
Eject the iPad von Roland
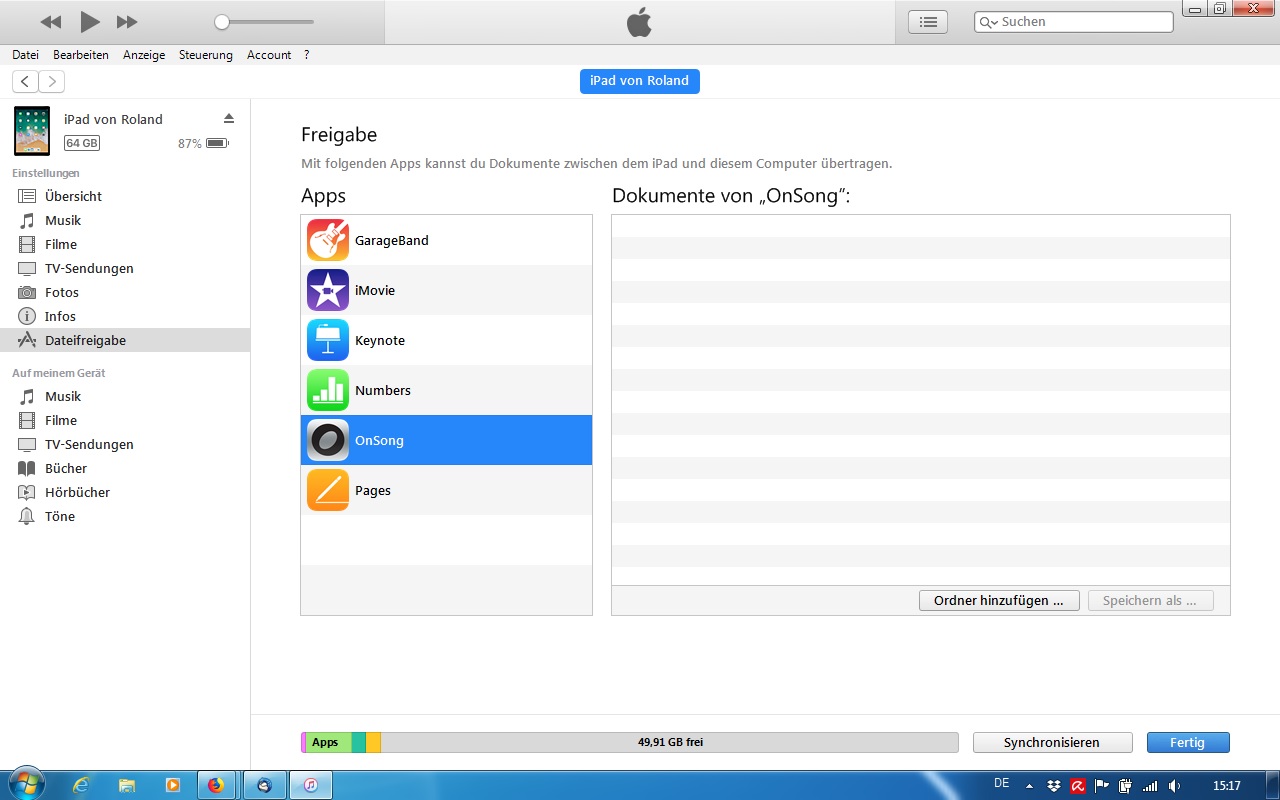229,118
